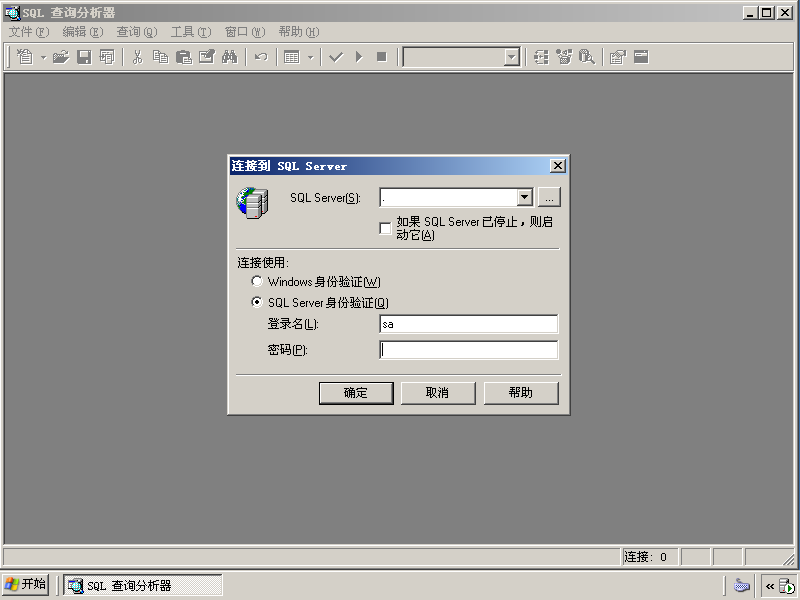Open the 工具(T) menu
The image size is (800, 600).
[191, 32]
